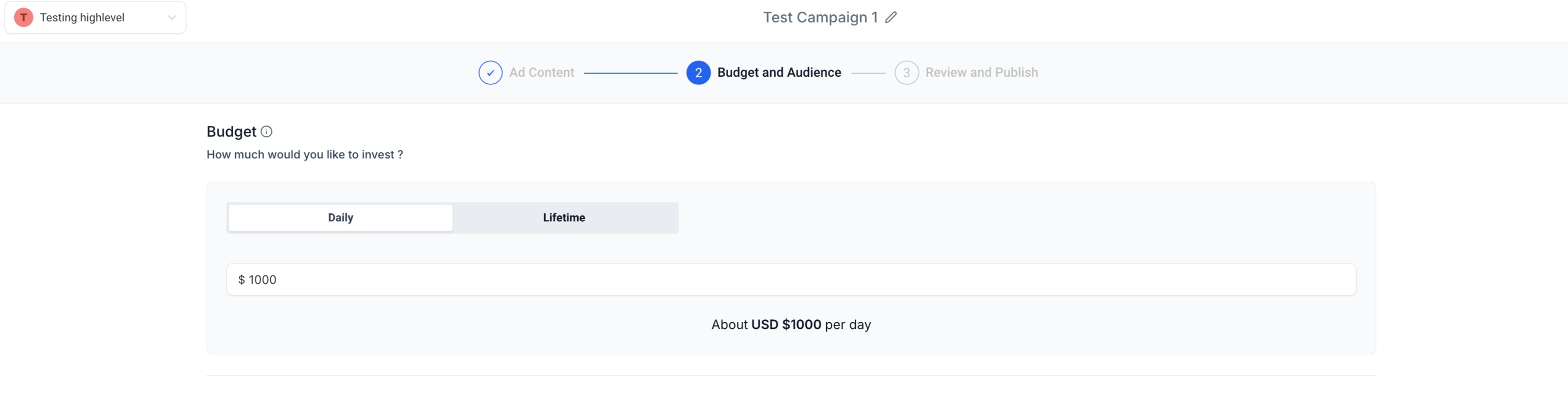Click the USD $1000 per day summary
The height and width of the screenshot is (395, 1568).
click(791, 324)
